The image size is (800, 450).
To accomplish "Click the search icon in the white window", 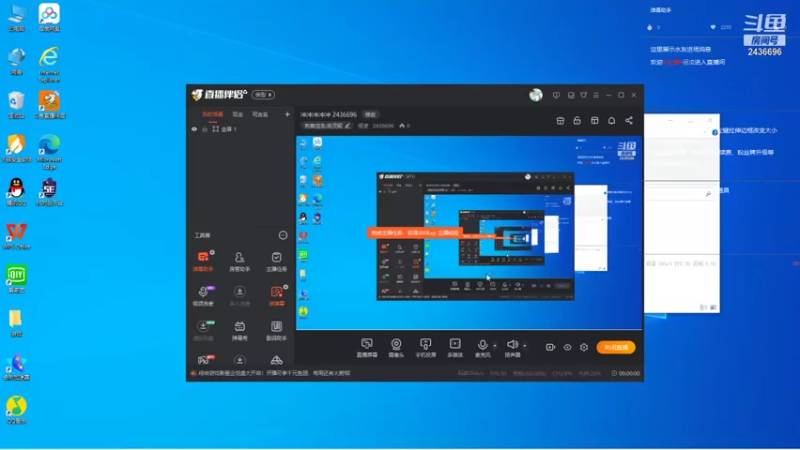I will click(708, 194).
